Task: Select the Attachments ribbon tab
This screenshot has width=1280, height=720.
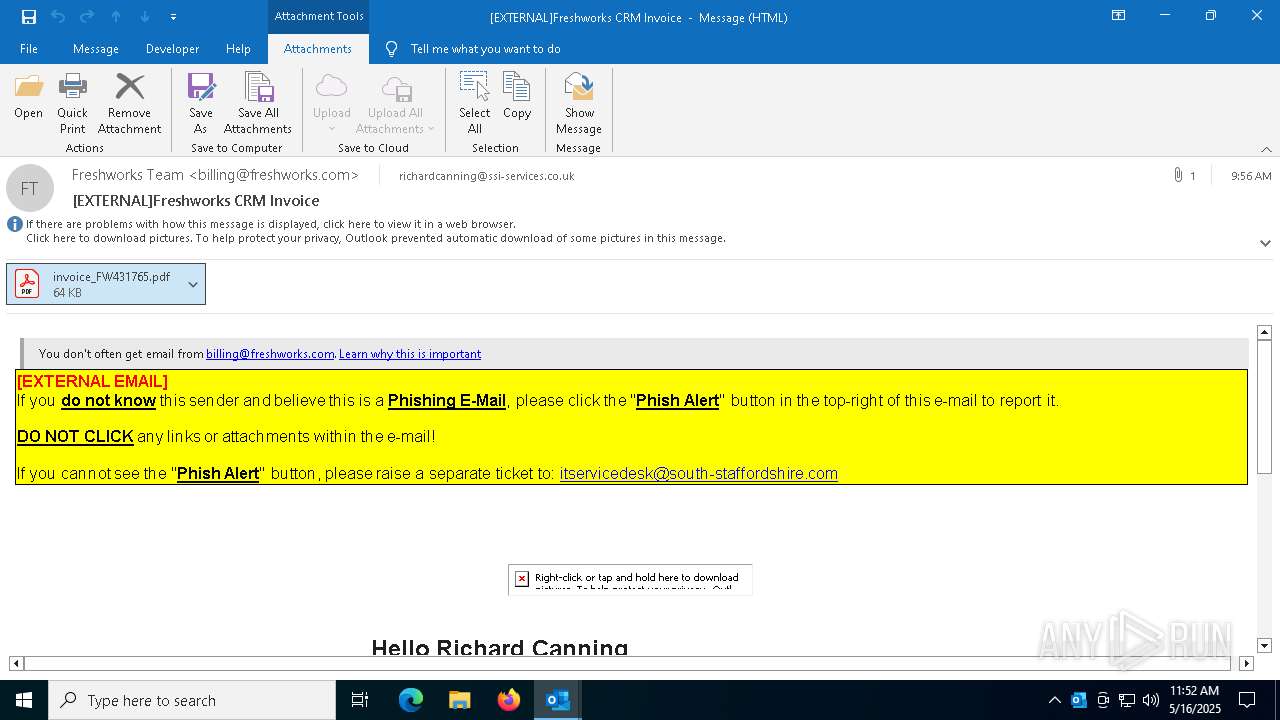Action: [x=318, y=48]
